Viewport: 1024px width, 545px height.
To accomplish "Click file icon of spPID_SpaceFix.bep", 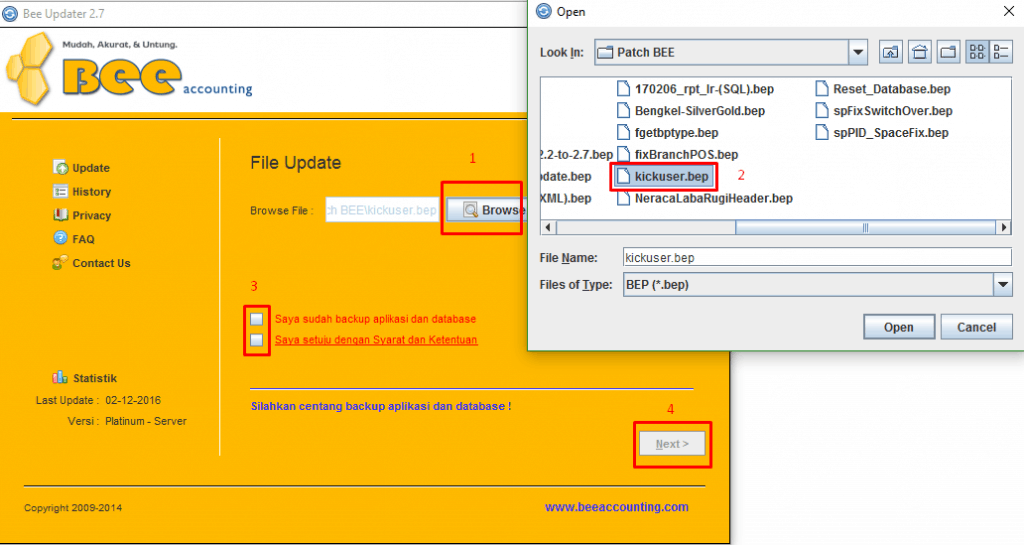I will coord(822,132).
